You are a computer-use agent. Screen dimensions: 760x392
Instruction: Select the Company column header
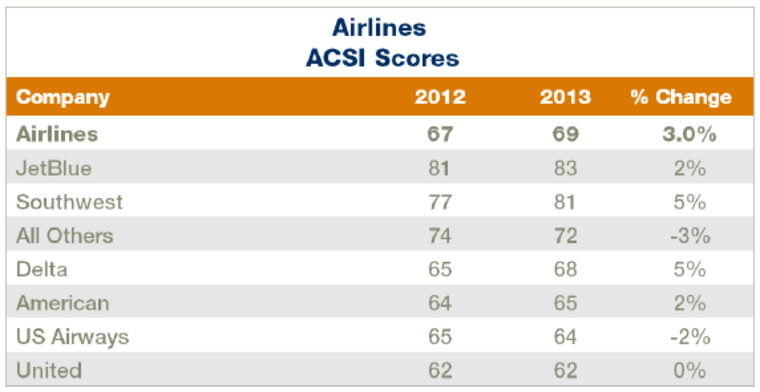(x=63, y=98)
